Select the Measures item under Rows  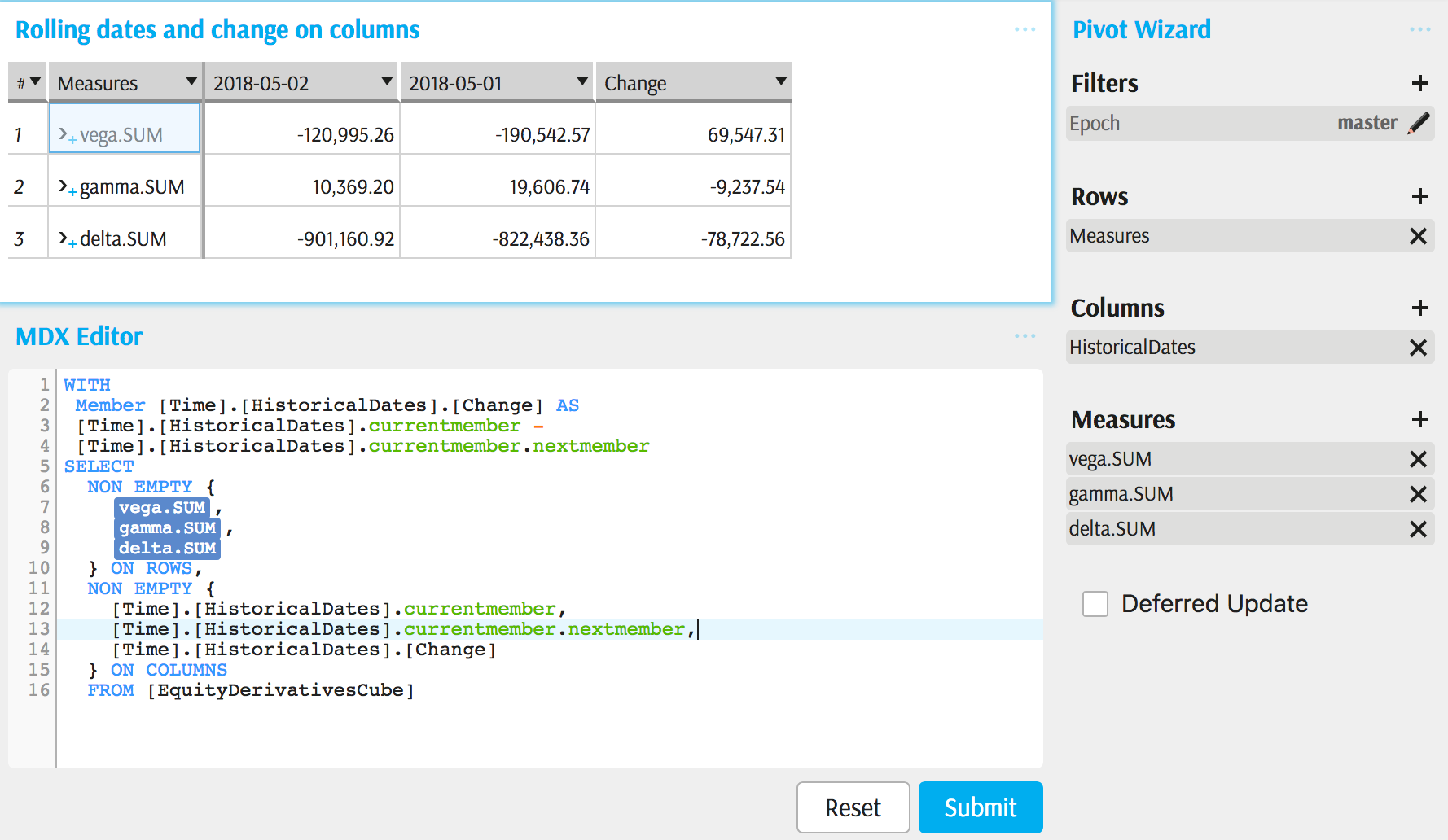point(1249,236)
